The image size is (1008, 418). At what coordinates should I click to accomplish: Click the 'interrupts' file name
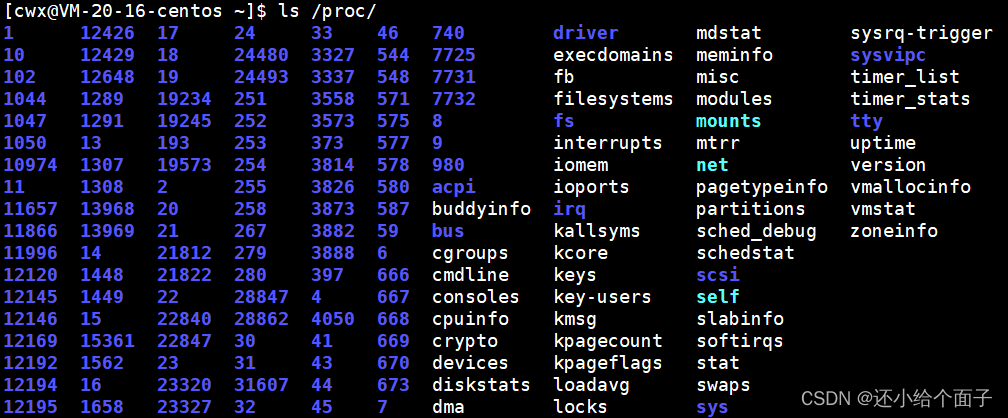point(608,143)
